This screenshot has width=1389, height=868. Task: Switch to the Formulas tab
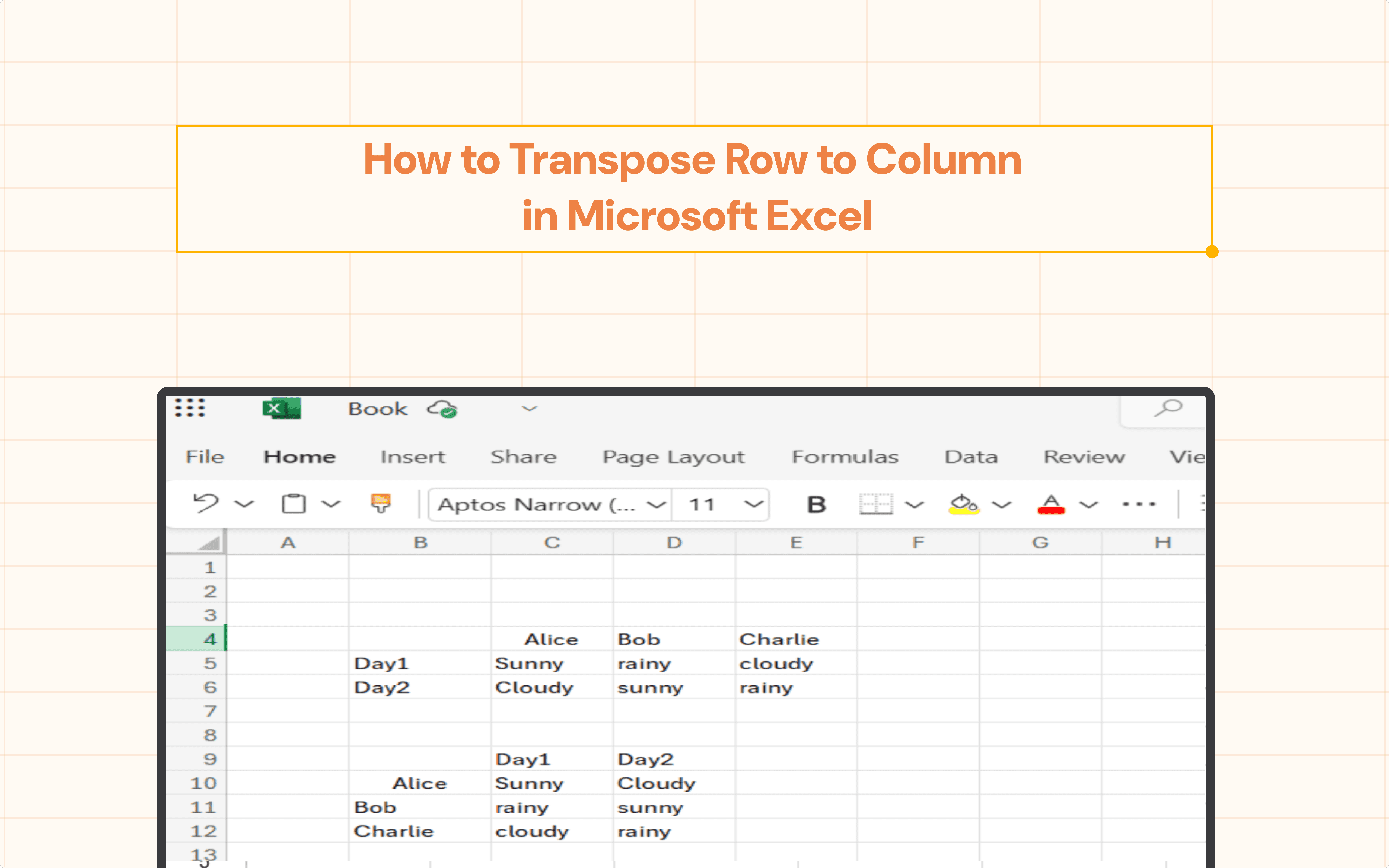(x=845, y=457)
